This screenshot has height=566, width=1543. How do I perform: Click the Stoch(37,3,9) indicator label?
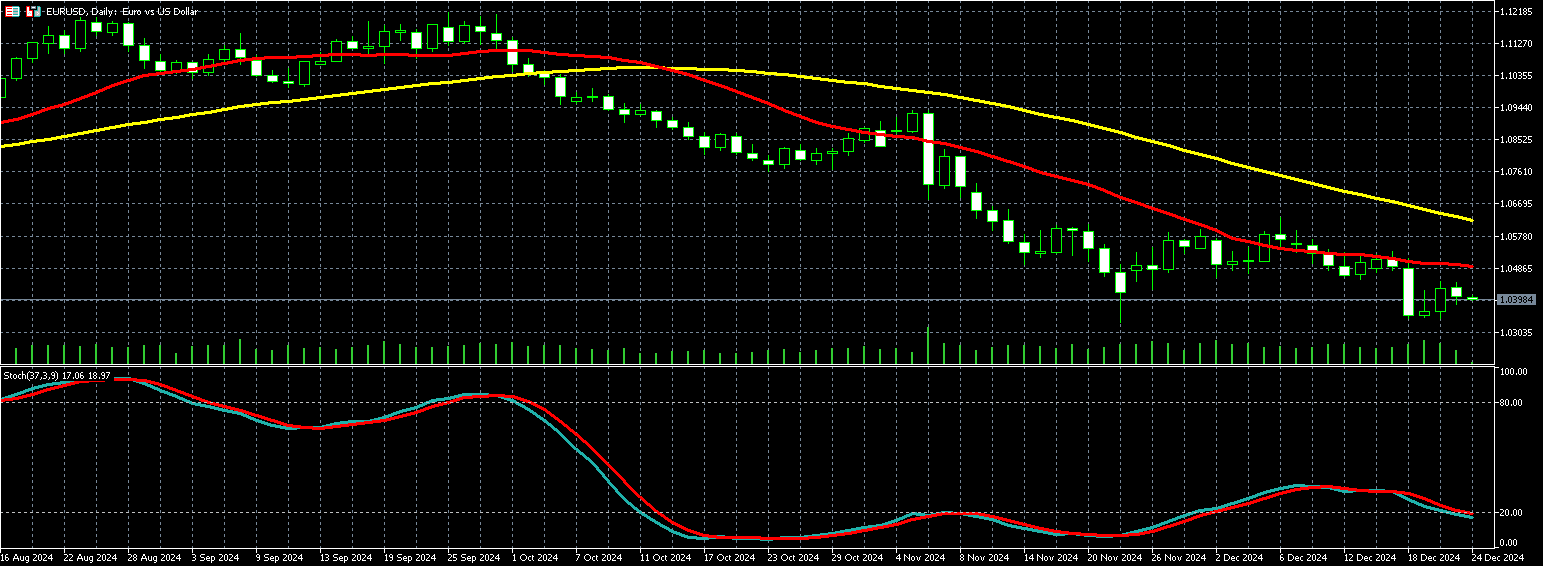[56, 375]
